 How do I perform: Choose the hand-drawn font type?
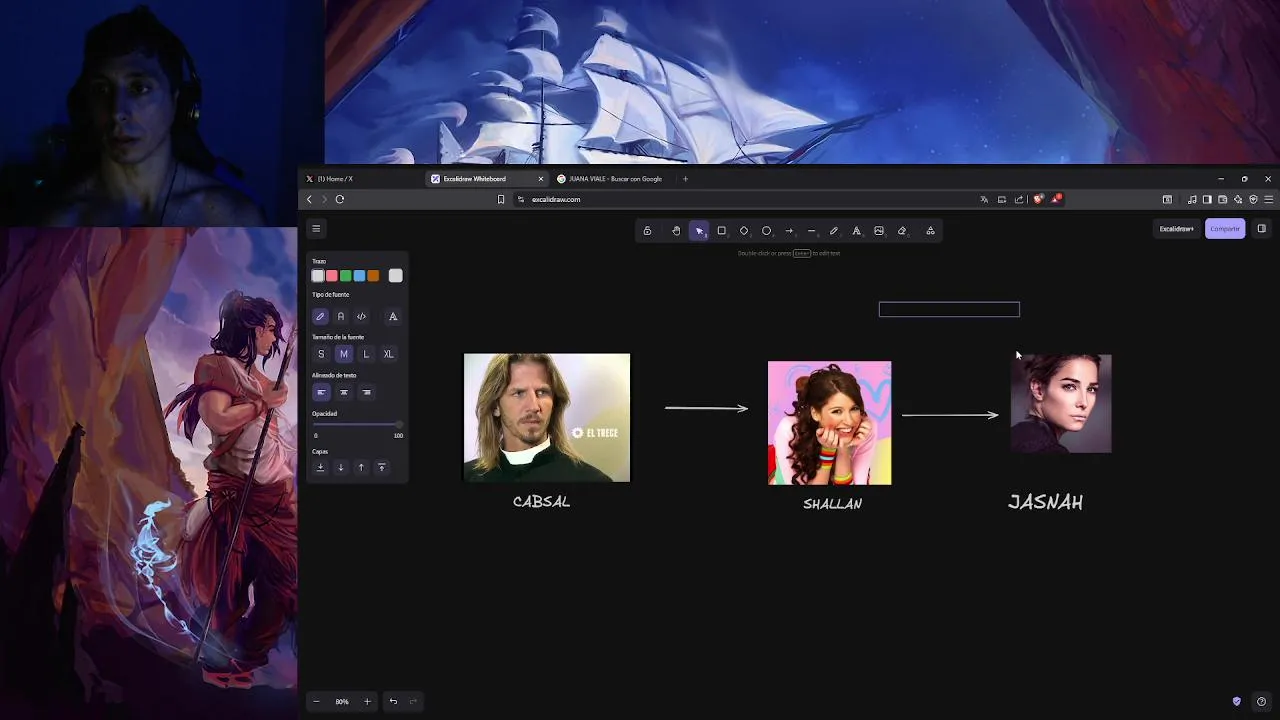point(320,317)
